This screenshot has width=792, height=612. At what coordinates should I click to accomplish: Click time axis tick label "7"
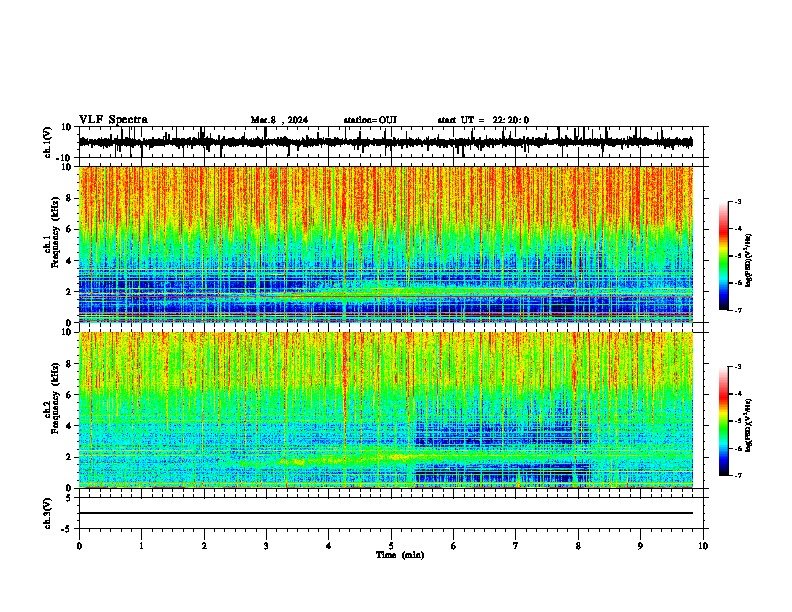(516, 546)
